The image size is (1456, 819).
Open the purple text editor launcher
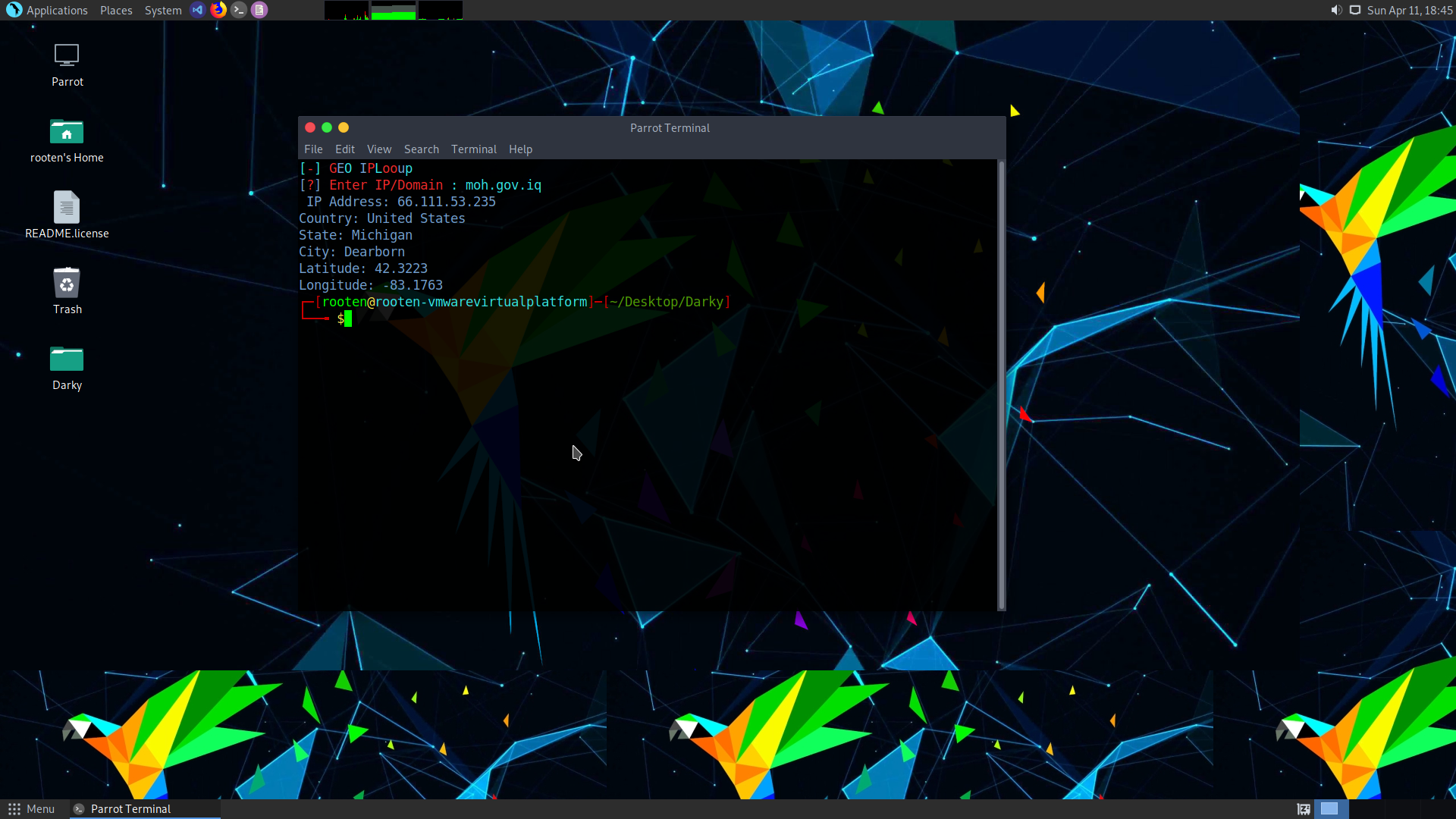coord(259,10)
